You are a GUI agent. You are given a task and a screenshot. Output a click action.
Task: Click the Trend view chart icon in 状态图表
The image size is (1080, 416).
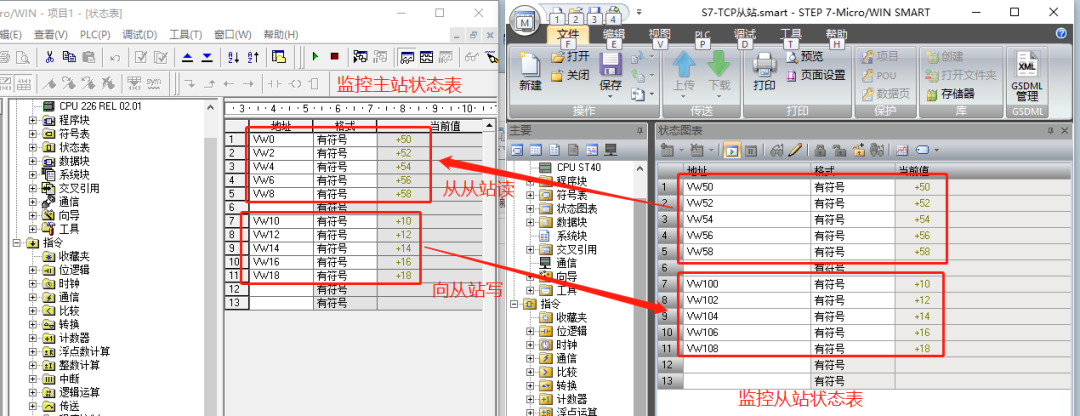tap(902, 149)
